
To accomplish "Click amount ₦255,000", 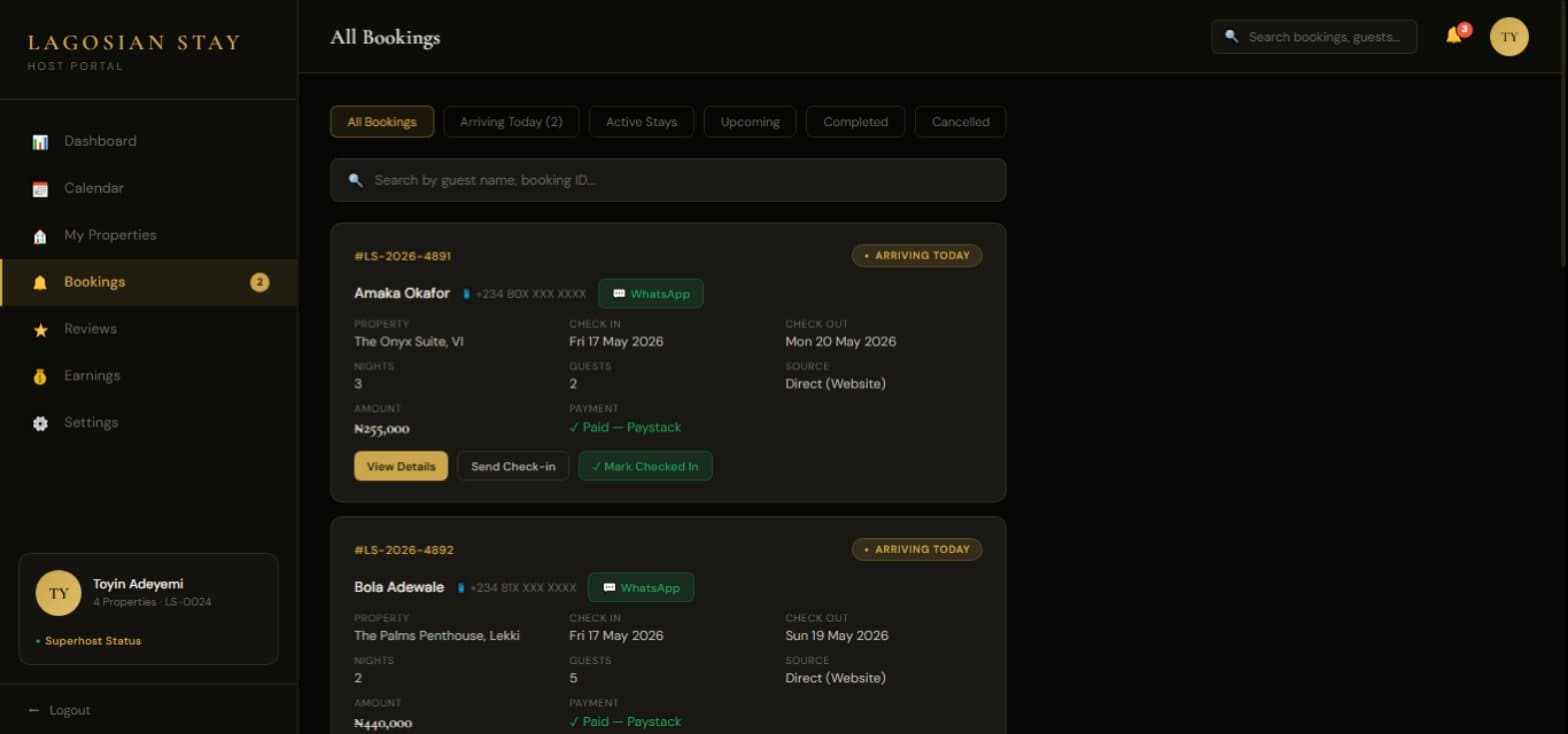I will pyautogui.click(x=382, y=429).
